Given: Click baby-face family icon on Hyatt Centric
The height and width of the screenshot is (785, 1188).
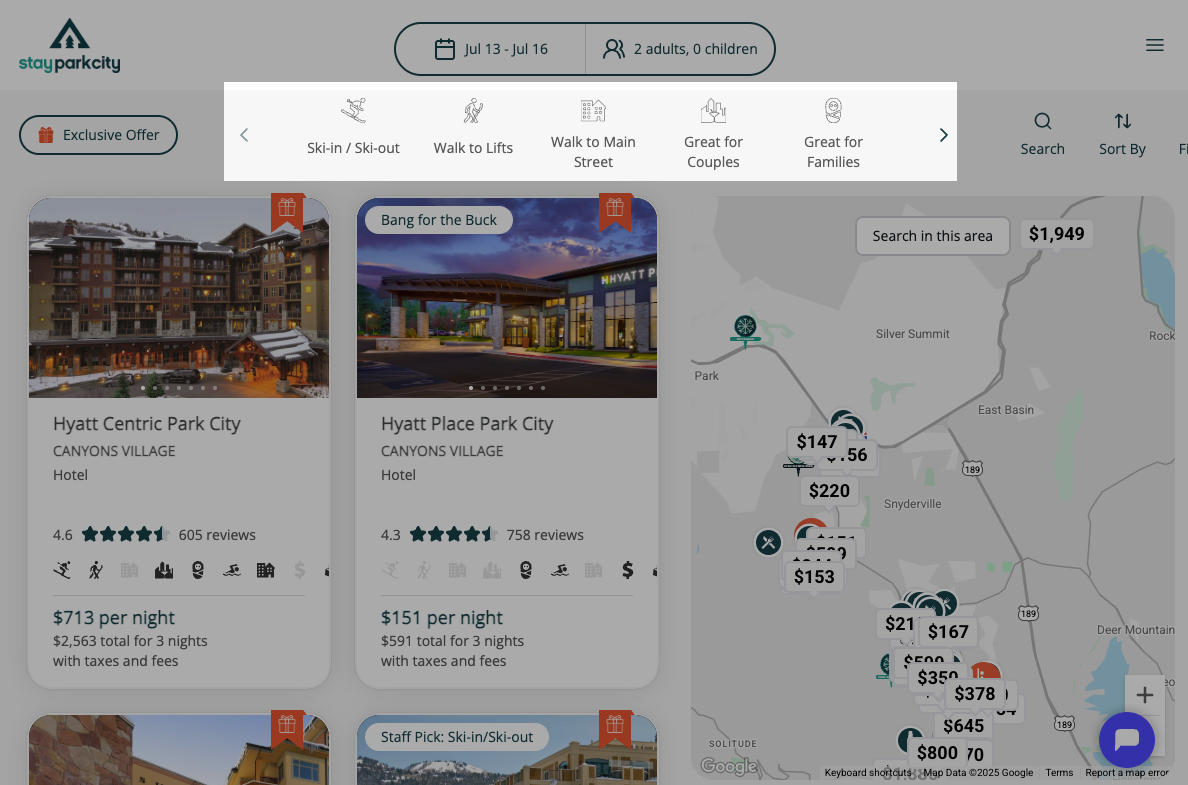Looking at the screenshot, I should point(198,570).
